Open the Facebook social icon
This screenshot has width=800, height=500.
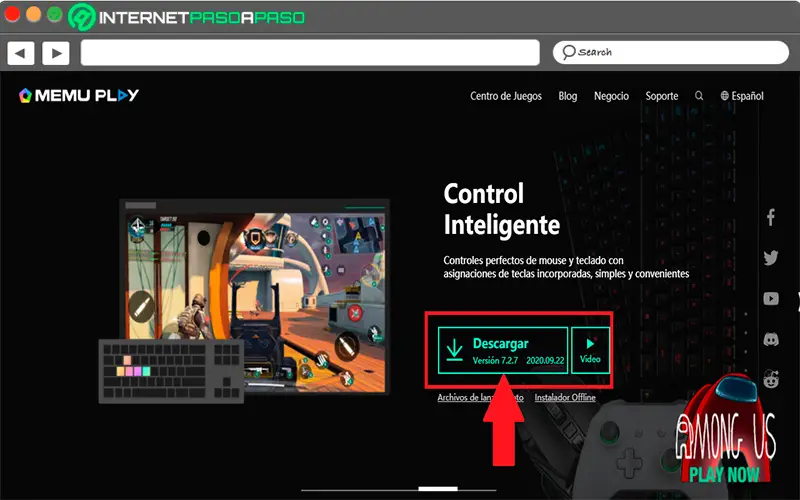(x=771, y=217)
